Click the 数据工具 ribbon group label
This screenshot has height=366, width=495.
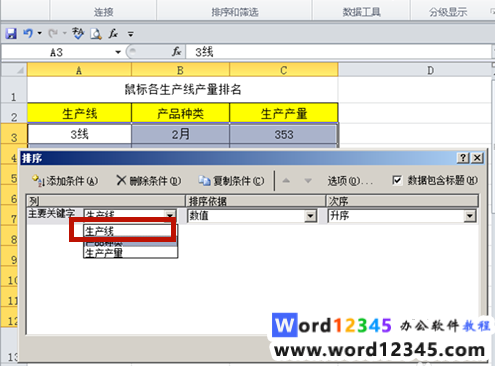pos(362,12)
